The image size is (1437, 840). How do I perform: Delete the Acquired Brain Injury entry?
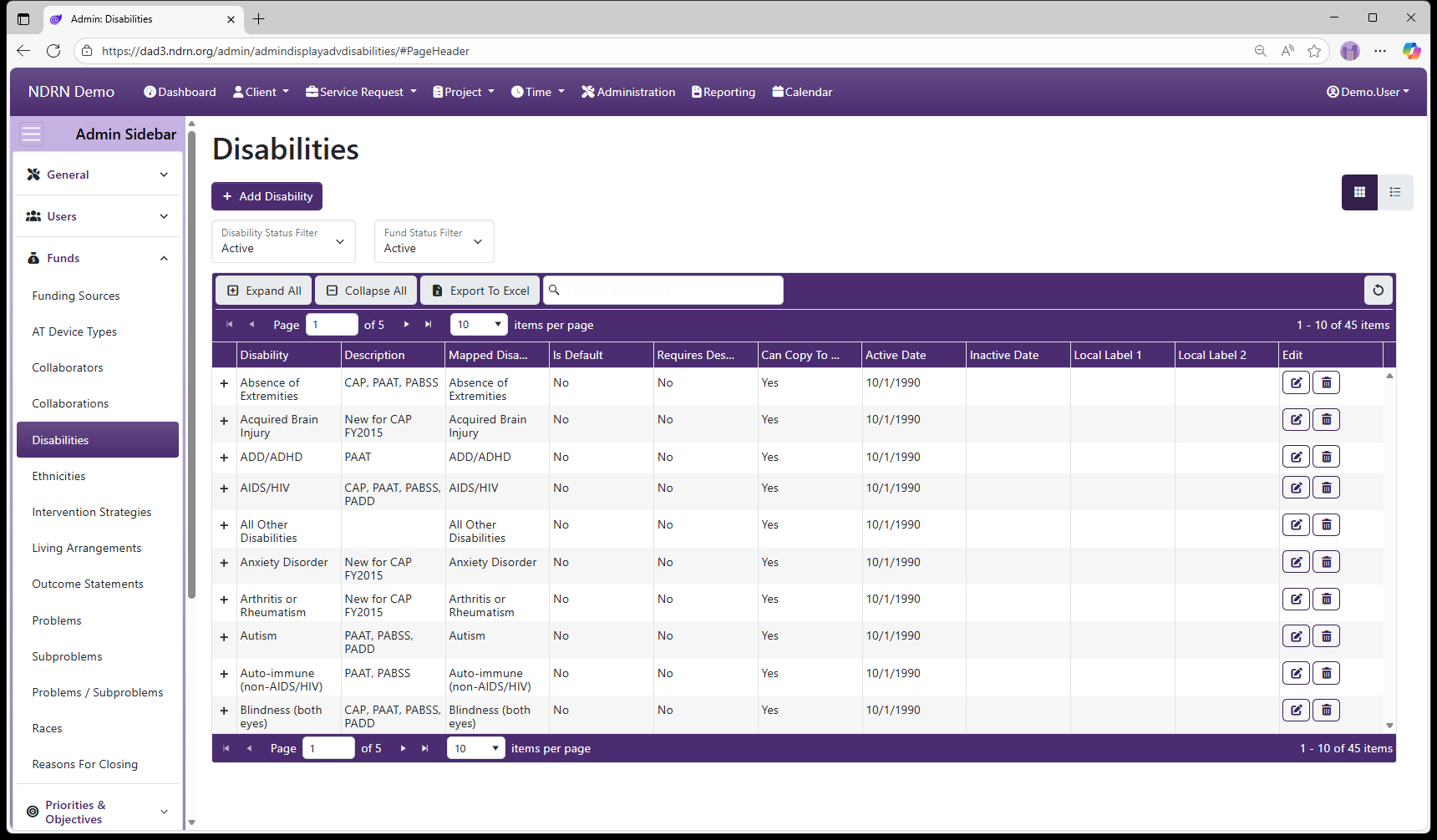click(x=1326, y=419)
